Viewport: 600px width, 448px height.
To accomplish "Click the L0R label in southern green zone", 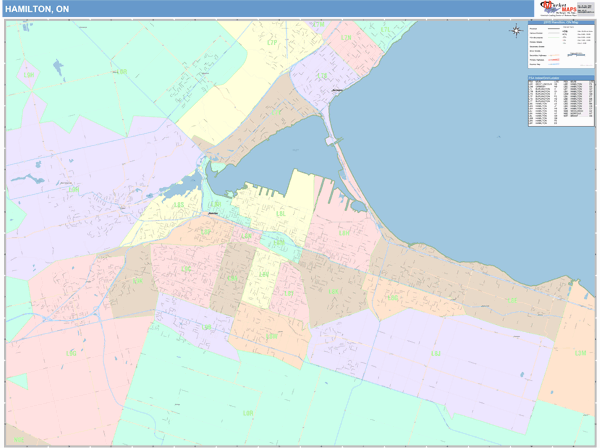I will click(248, 413).
